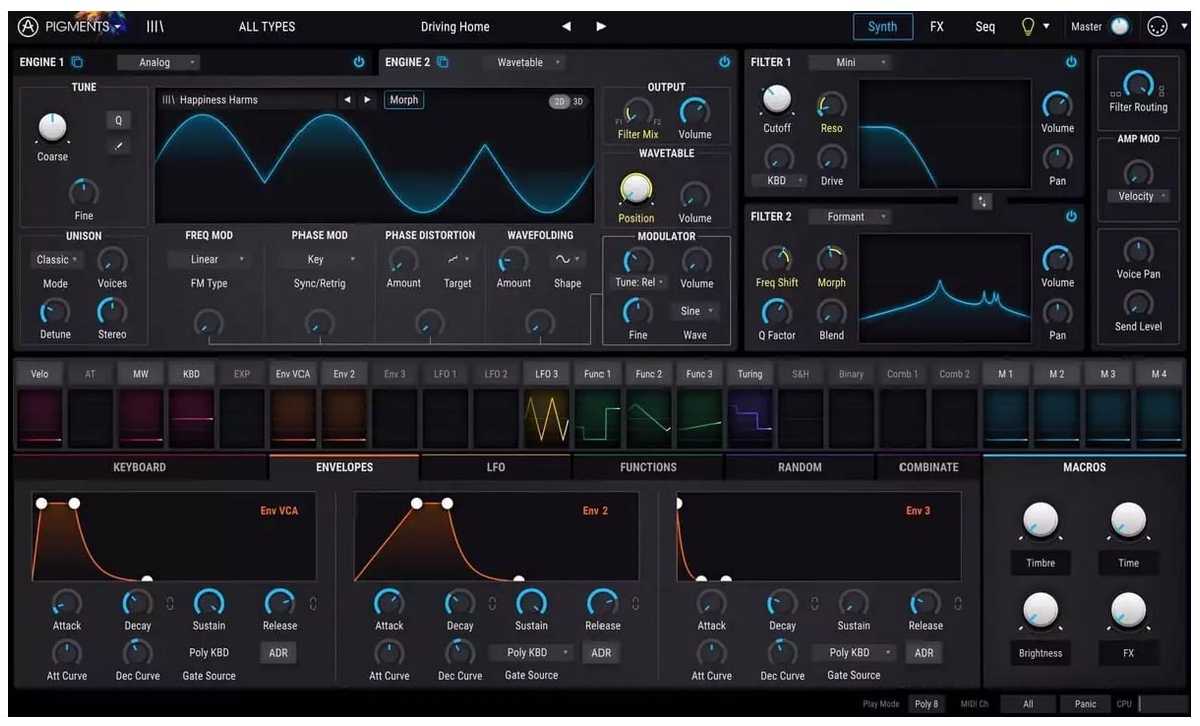Click the Filter 2 Freq Shift knob
The height and width of the screenshot is (726, 1200).
pyautogui.click(x=777, y=260)
